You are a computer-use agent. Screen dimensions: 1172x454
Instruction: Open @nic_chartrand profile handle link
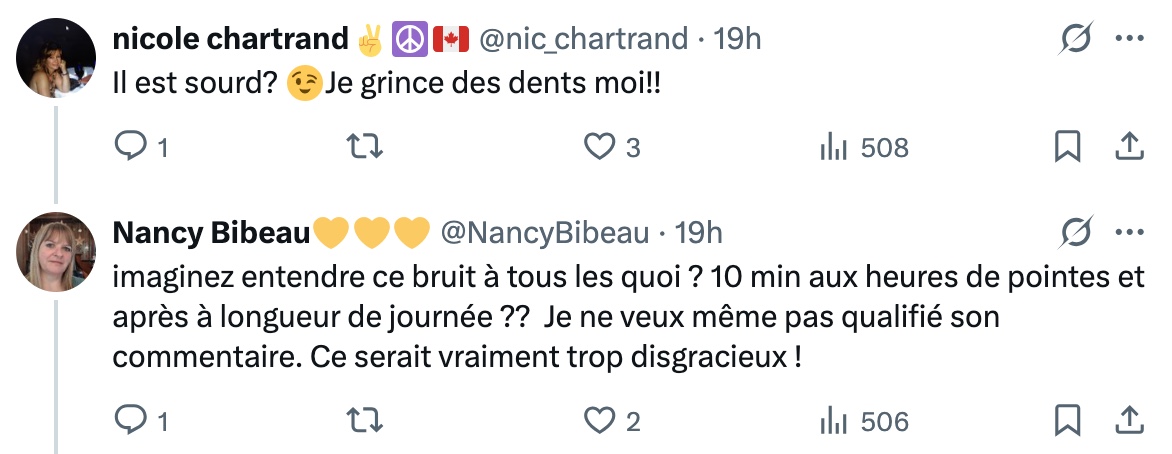(x=584, y=39)
